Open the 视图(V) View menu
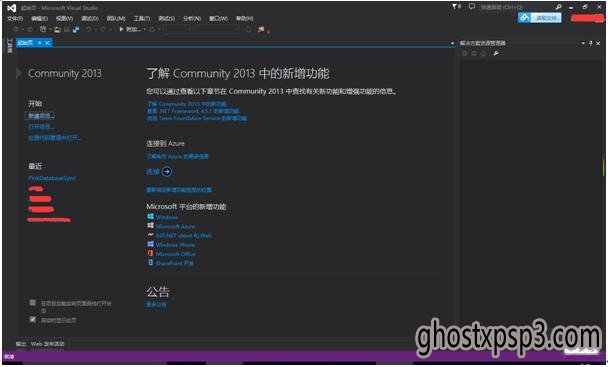 (x=64, y=19)
